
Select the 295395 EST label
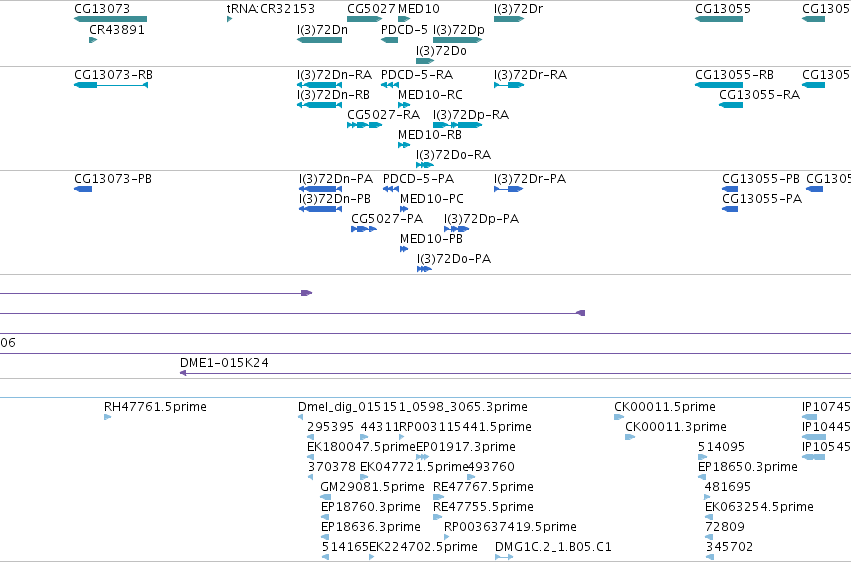[331, 426]
